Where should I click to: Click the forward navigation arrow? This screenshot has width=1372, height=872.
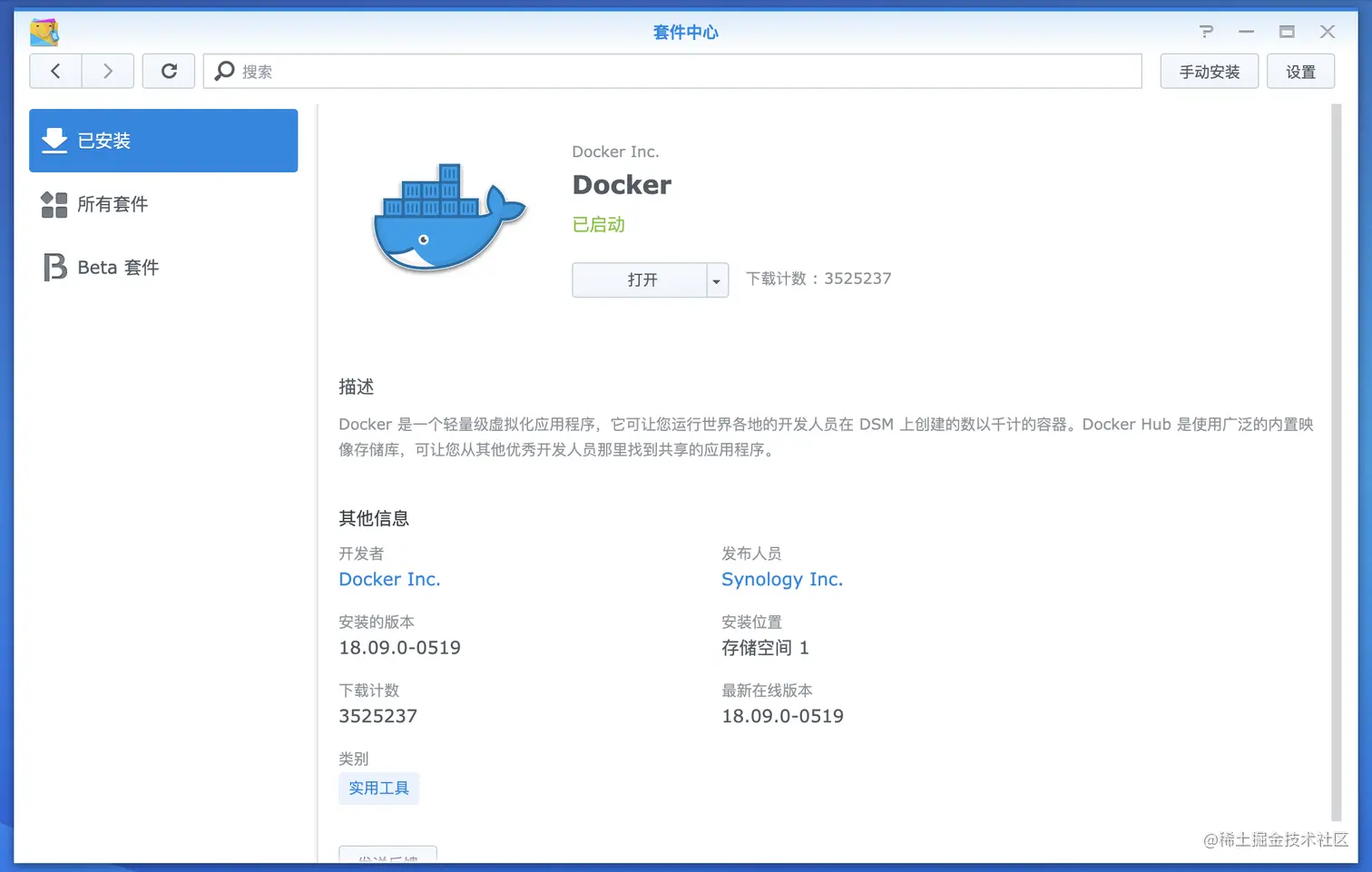[x=107, y=71]
